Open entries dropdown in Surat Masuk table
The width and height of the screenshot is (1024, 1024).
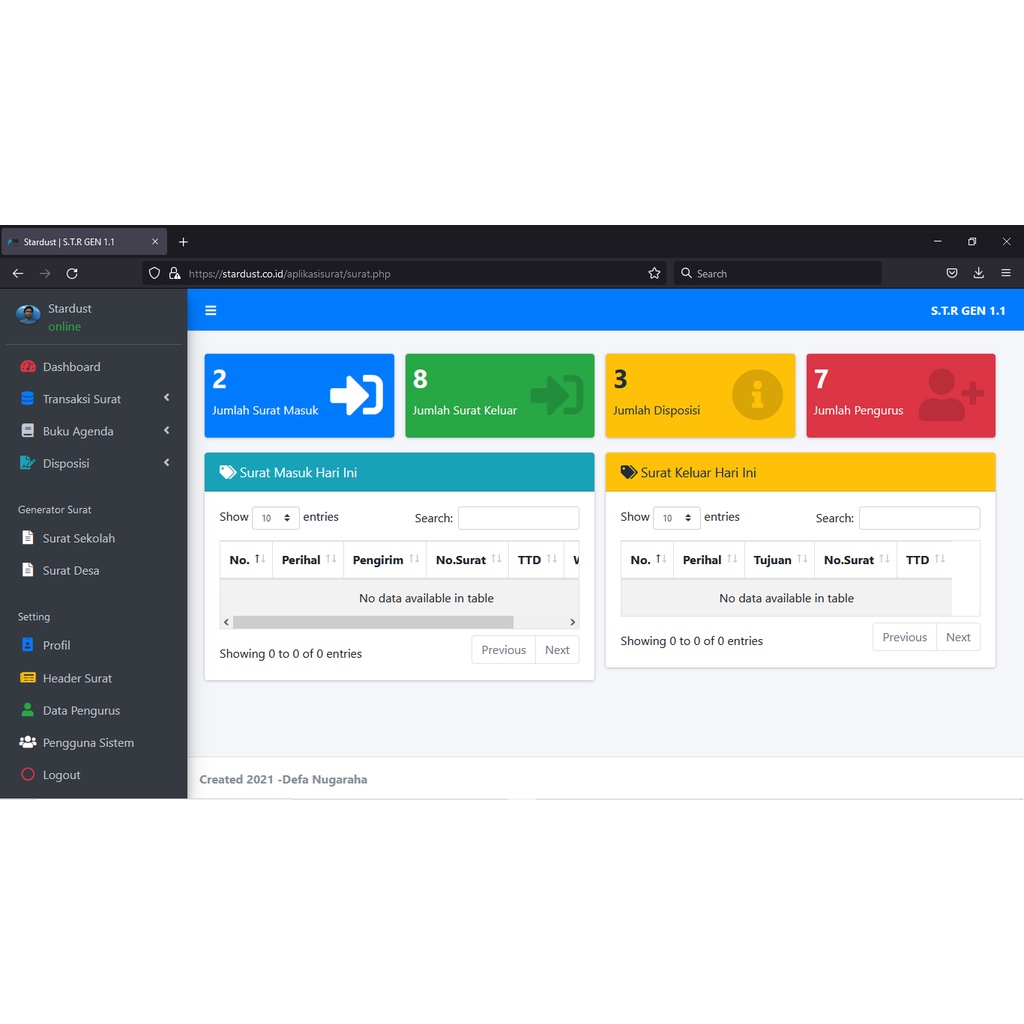click(x=275, y=518)
